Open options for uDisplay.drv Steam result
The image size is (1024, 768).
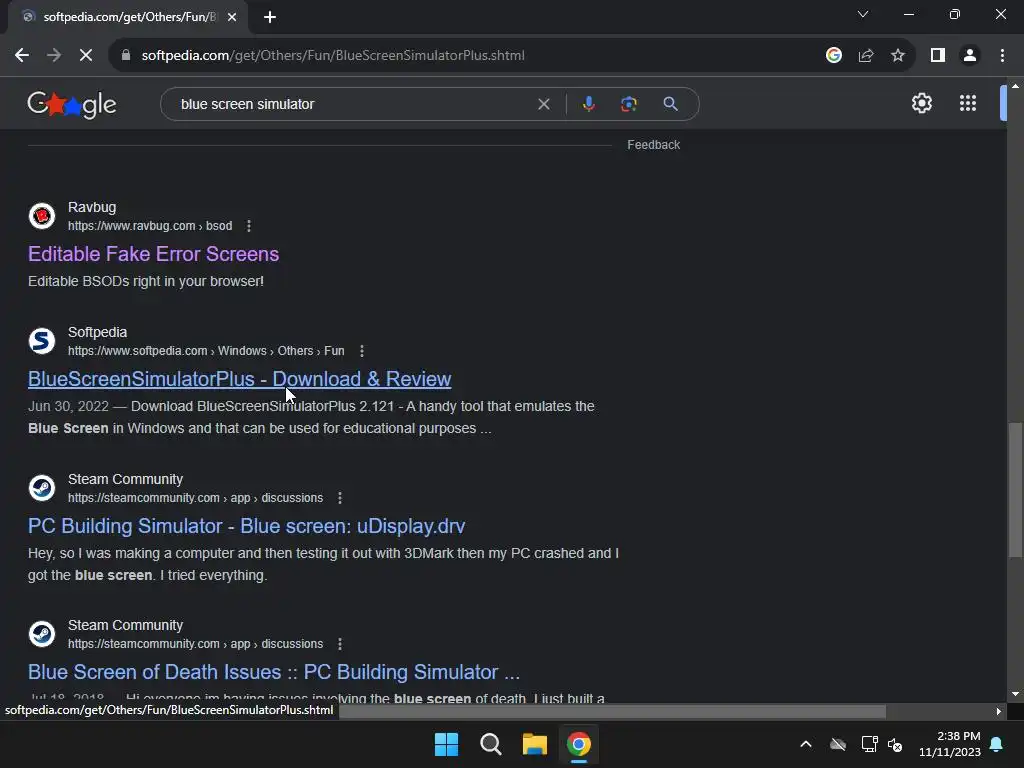tap(340, 498)
